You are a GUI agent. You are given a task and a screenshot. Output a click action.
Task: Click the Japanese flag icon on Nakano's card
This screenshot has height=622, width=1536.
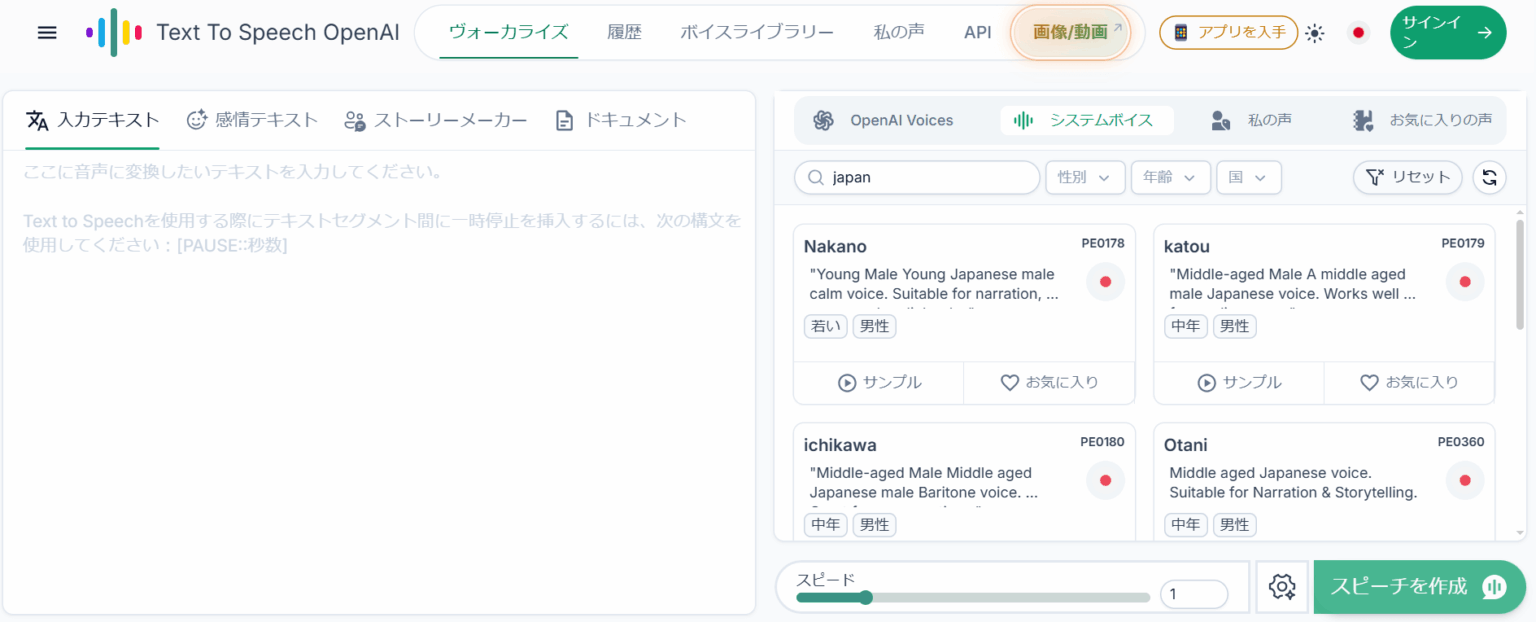1105,282
